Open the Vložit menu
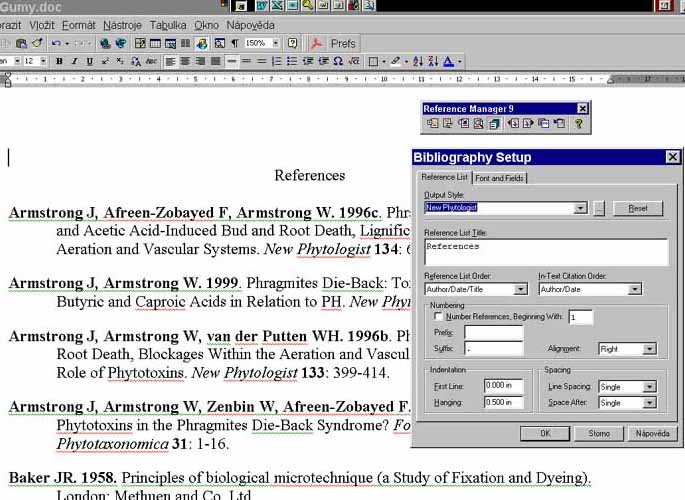Screen dimensions: 685x500 pyautogui.click(x=42, y=25)
